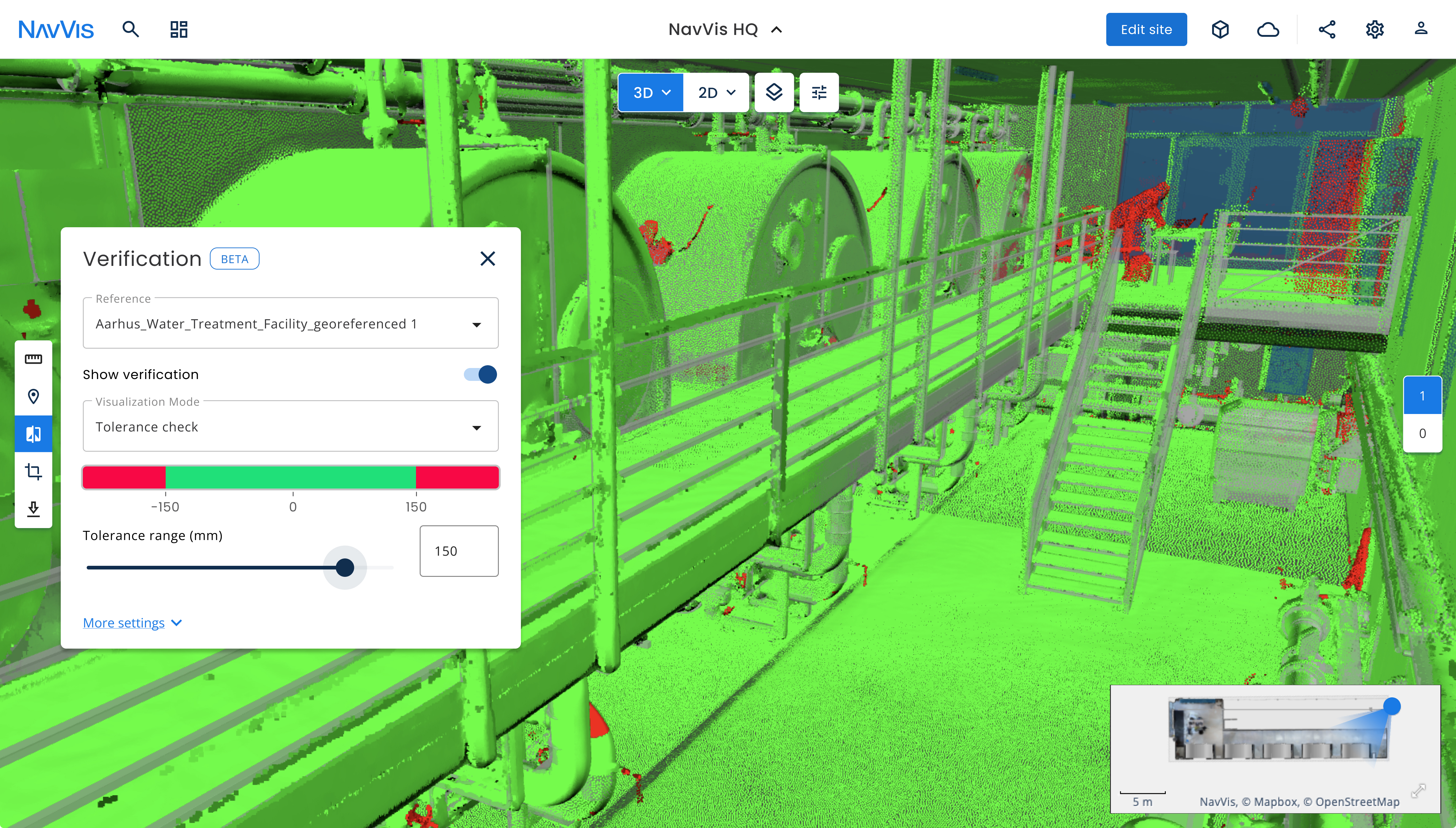Image resolution: width=1456 pixels, height=828 pixels.
Task: Toggle the verification compare tool in sidebar
Action: (33, 434)
